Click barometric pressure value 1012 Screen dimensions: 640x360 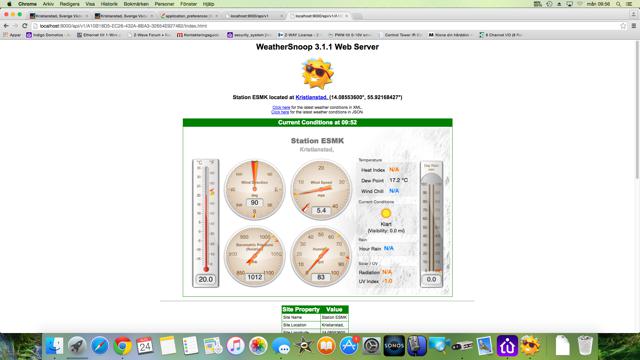pos(255,277)
